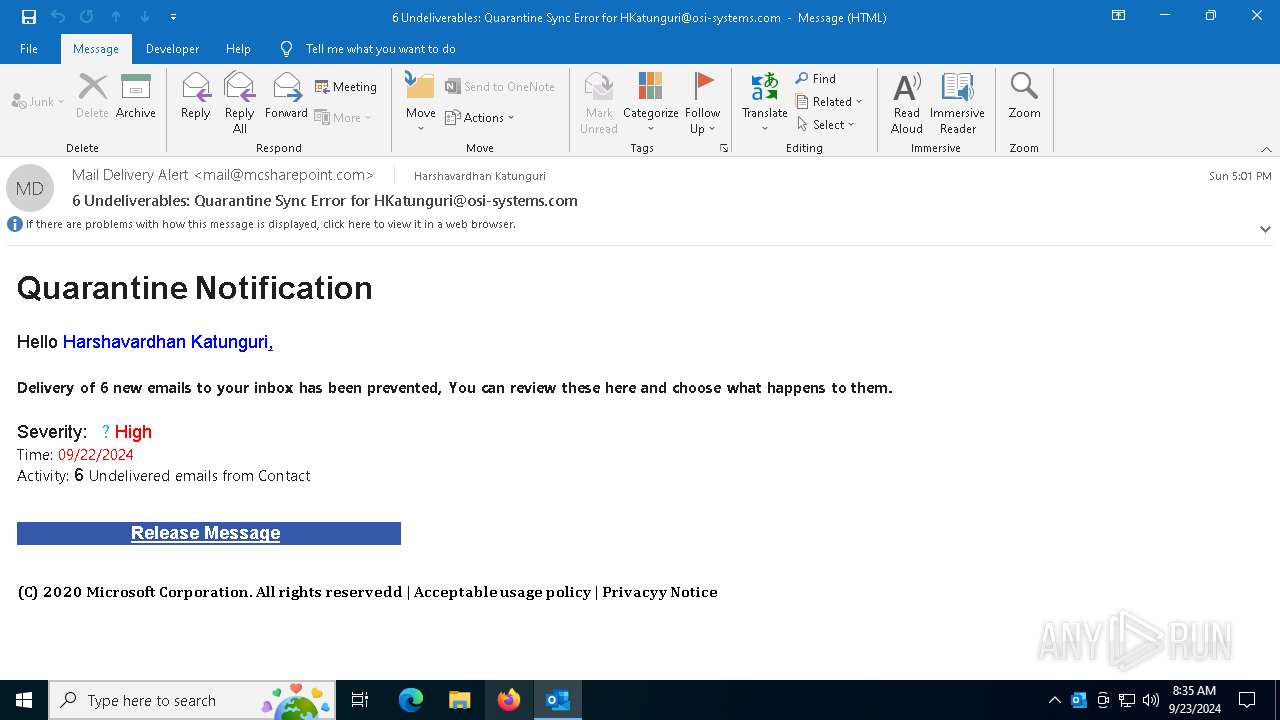Screen dimensions: 1280x720
Task: Delete the message
Action: (92, 96)
